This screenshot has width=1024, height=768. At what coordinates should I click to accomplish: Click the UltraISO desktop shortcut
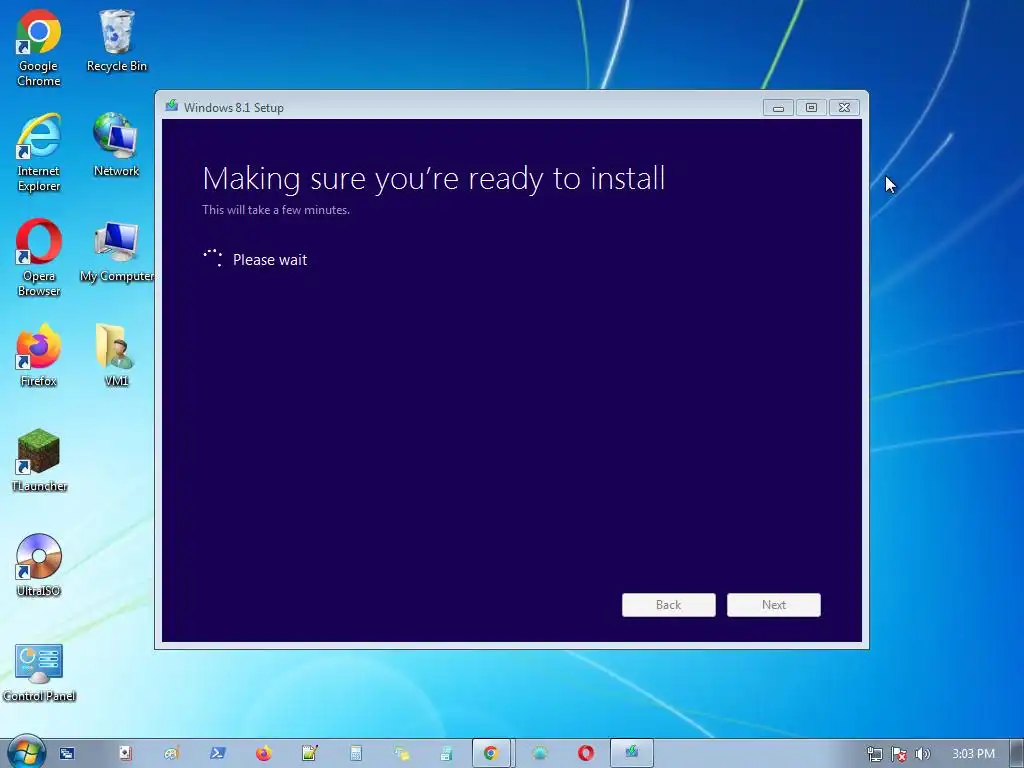coord(39,566)
